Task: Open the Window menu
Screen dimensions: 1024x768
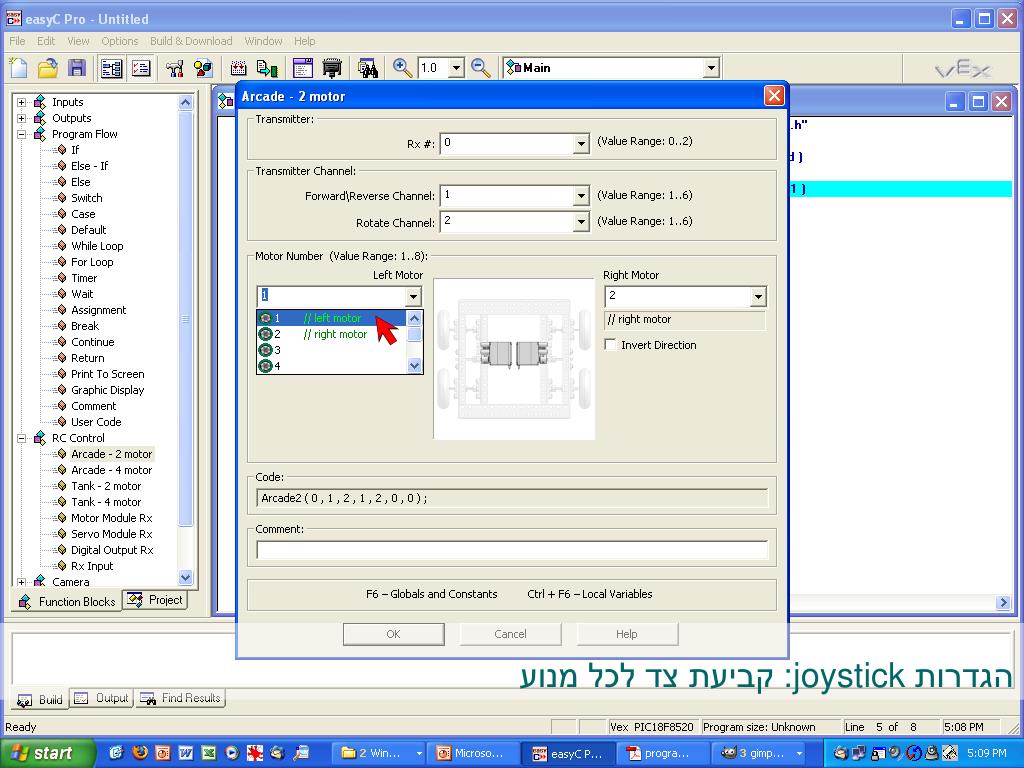Action: pos(263,41)
